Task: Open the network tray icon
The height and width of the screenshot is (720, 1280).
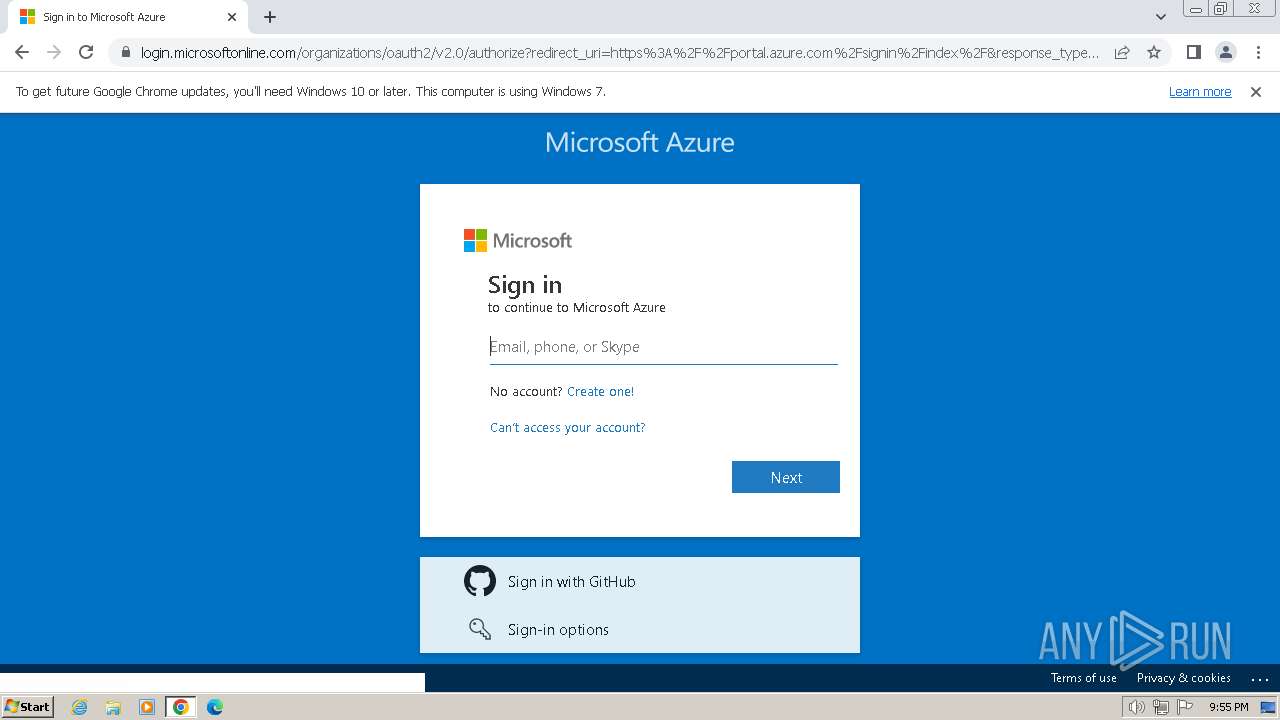Action: point(1160,707)
